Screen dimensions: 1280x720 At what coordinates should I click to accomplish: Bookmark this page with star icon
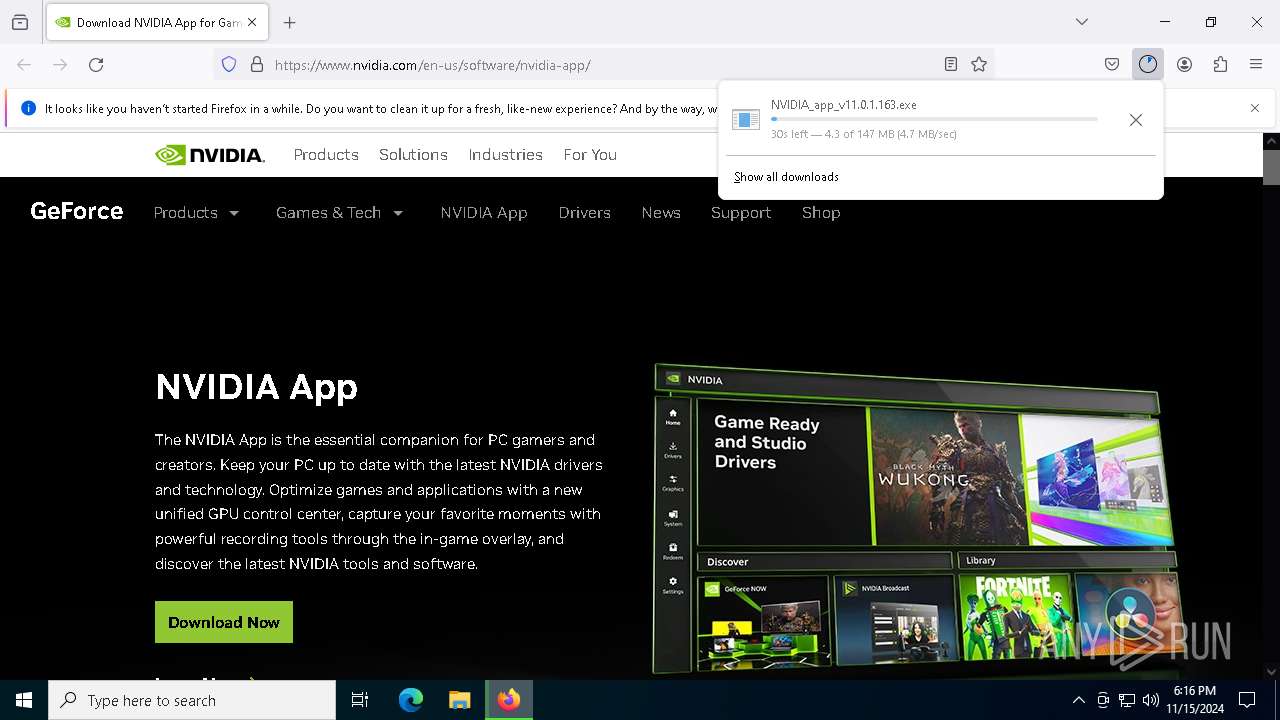click(x=979, y=64)
